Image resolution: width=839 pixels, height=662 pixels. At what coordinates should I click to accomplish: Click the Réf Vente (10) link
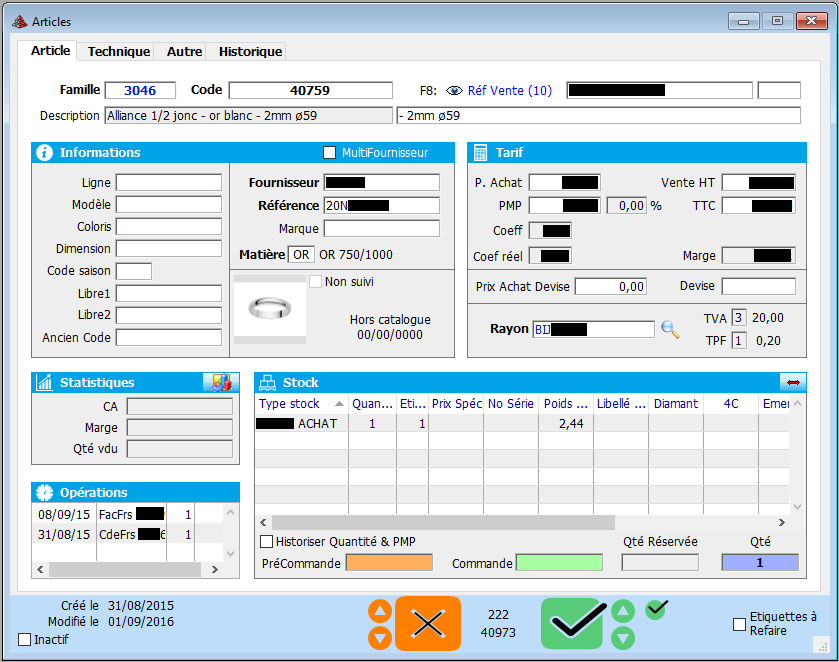(x=509, y=90)
